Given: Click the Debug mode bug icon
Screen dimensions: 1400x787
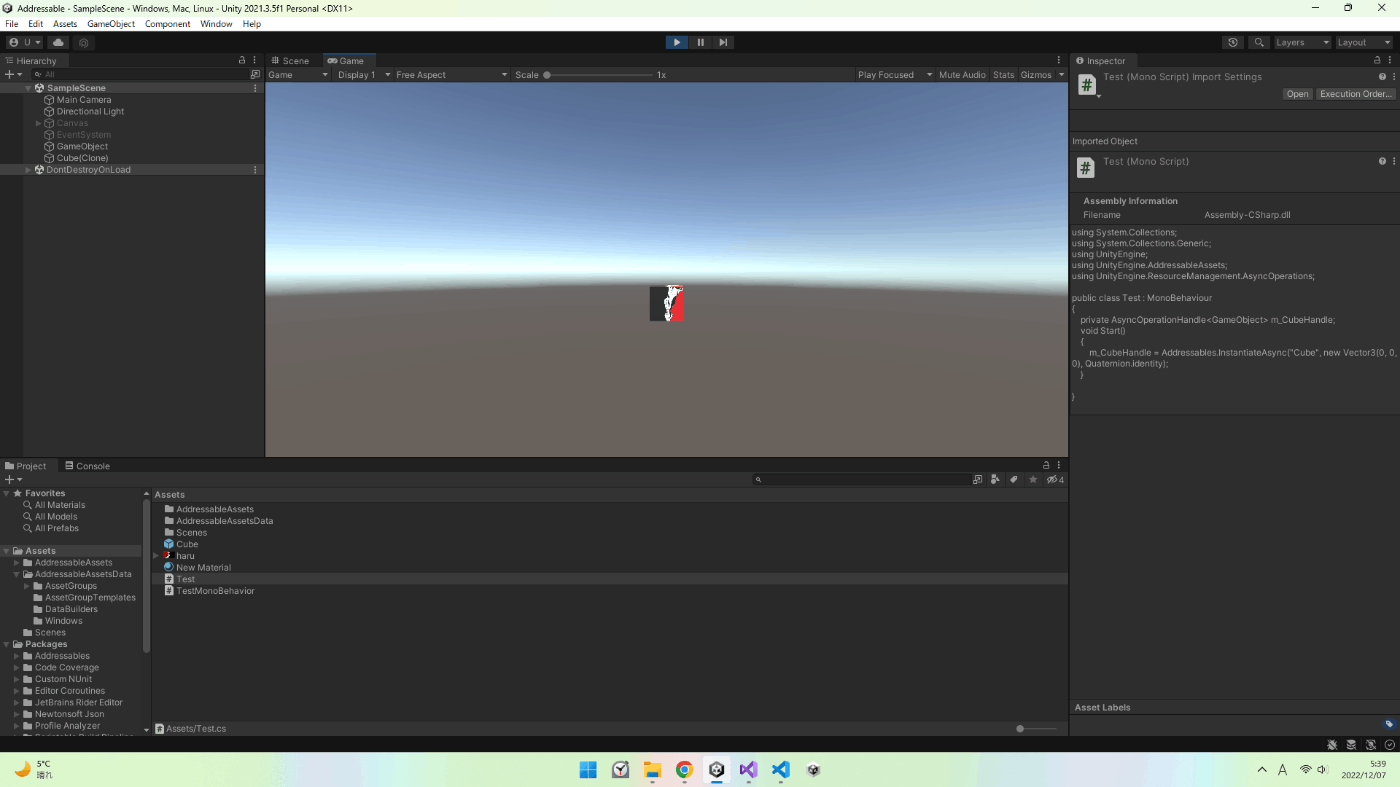Looking at the screenshot, I should (x=1332, y=745).
